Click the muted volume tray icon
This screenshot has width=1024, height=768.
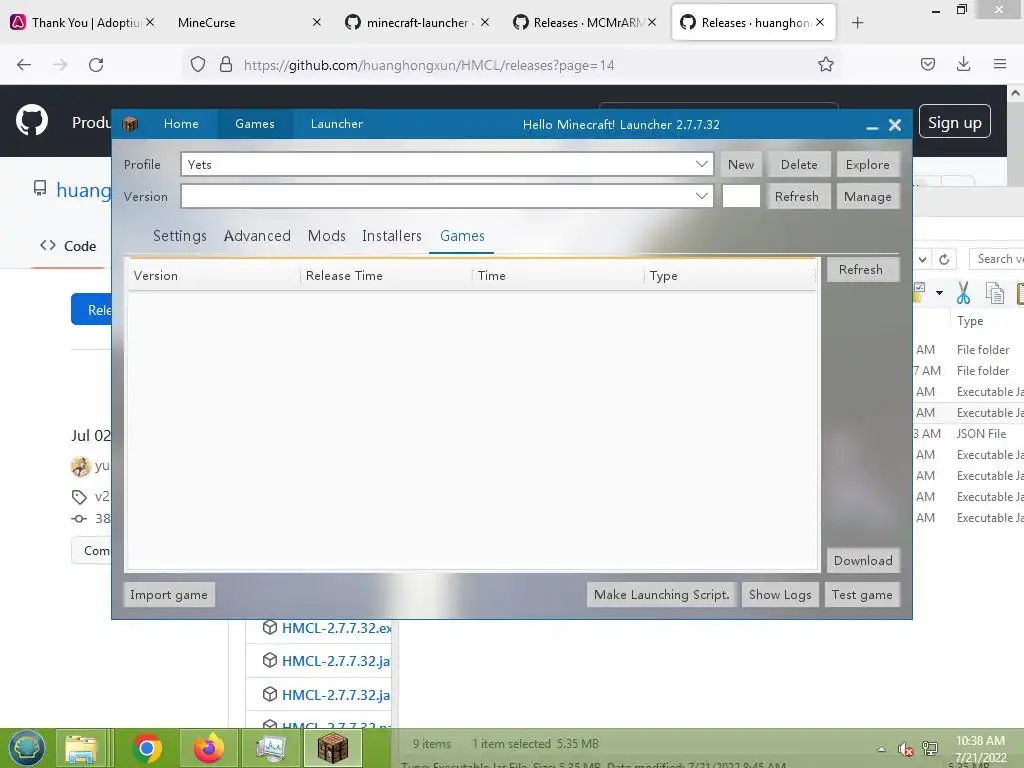point(905,749)
